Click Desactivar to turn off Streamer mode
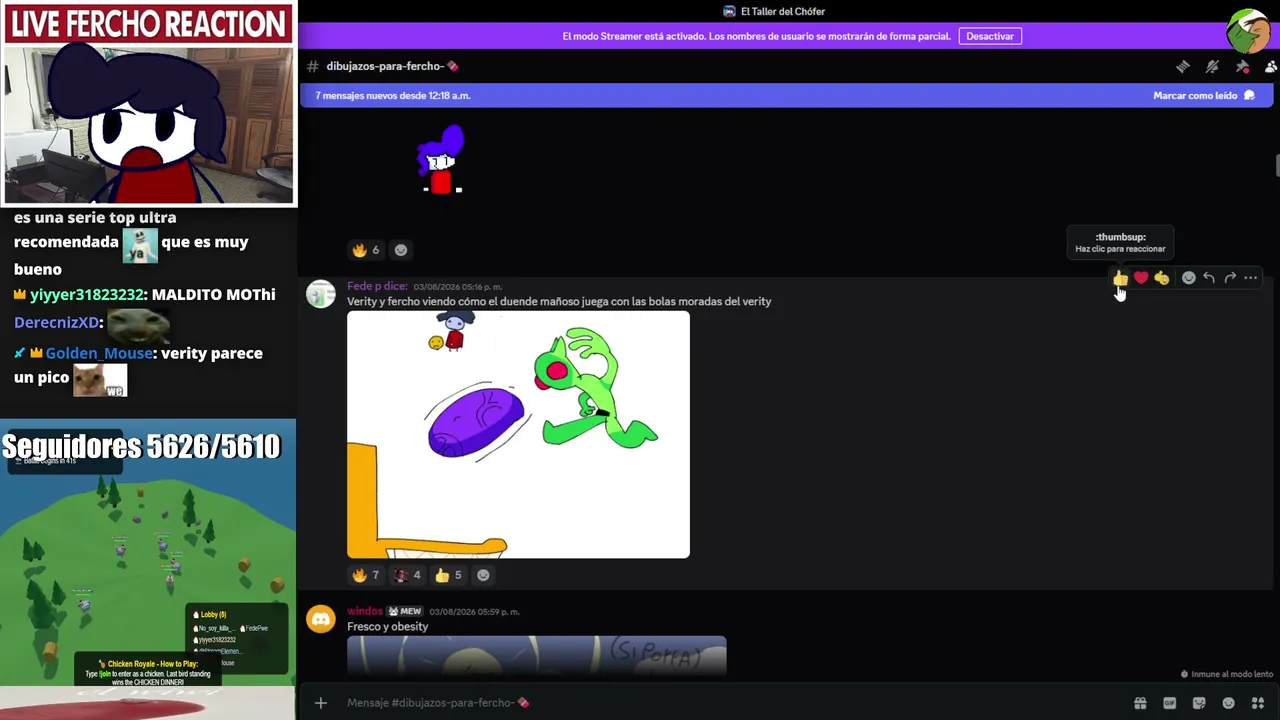Screen dimensions: 1280x720 (990, 36)
